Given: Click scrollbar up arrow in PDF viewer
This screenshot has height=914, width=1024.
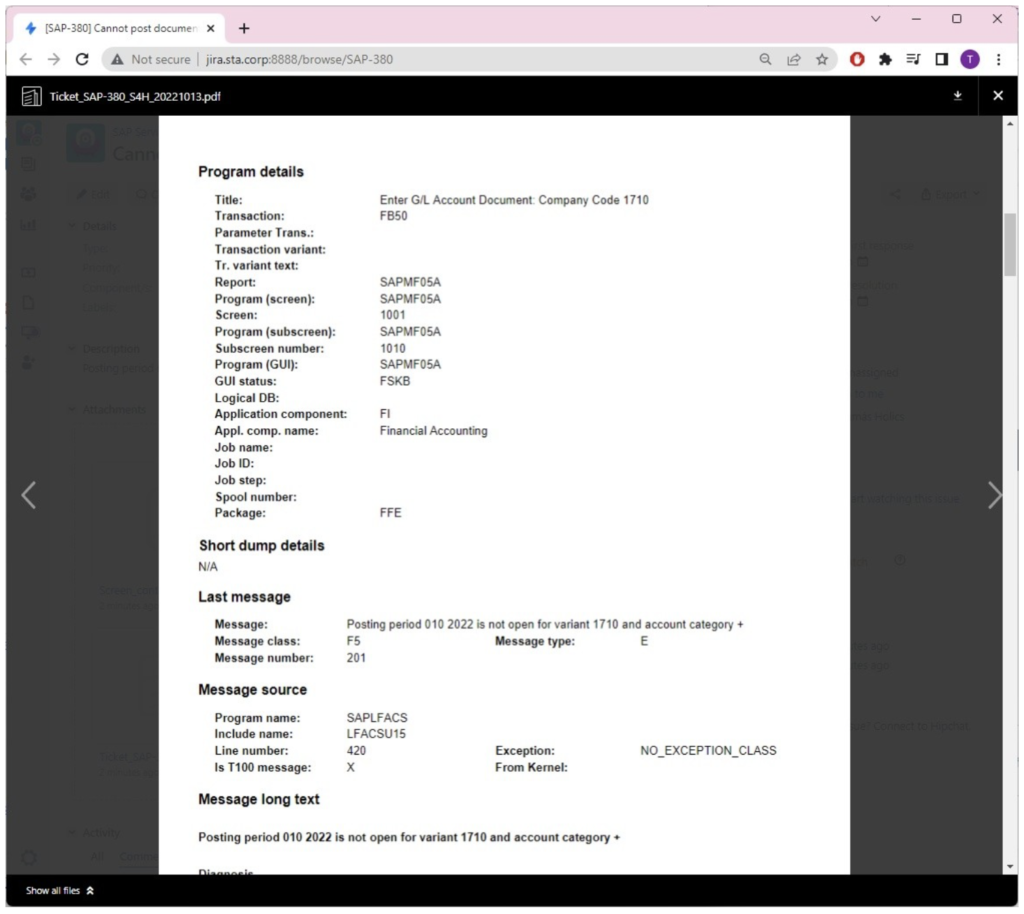Looking at the screenshot, I should pyautogui.click(x=1010, y=123).
